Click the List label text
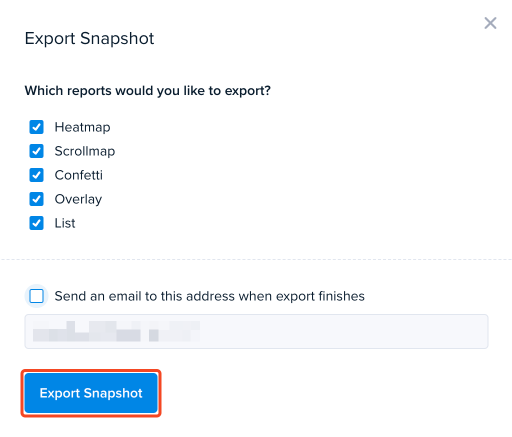The width and height of the screenshot is (512, 437). 65,223
